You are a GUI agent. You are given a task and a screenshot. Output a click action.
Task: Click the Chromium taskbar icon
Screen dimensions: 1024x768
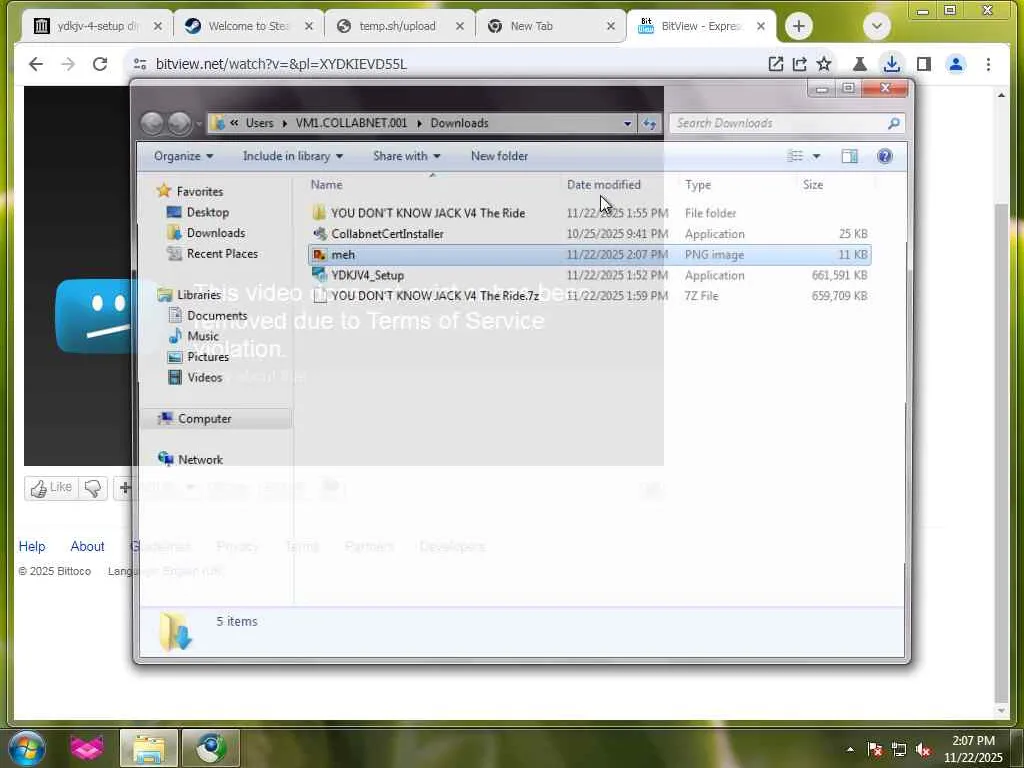(210, 748)
